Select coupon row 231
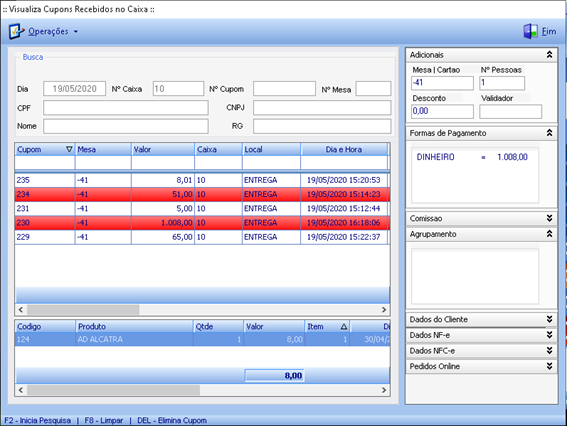This screenshot has width=567, height=426. pyautogui.click(x=202, y=208)
